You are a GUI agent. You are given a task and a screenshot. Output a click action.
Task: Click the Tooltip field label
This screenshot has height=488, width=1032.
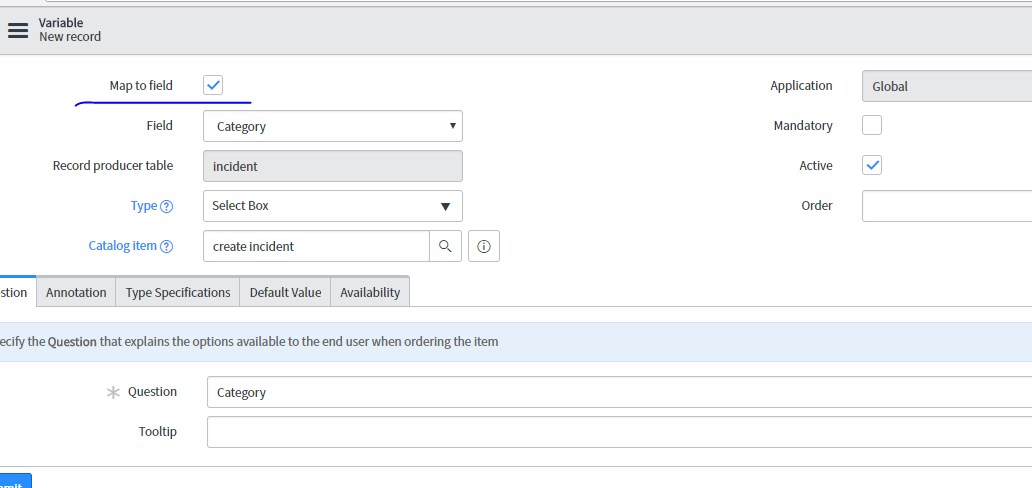pos(157,431)
